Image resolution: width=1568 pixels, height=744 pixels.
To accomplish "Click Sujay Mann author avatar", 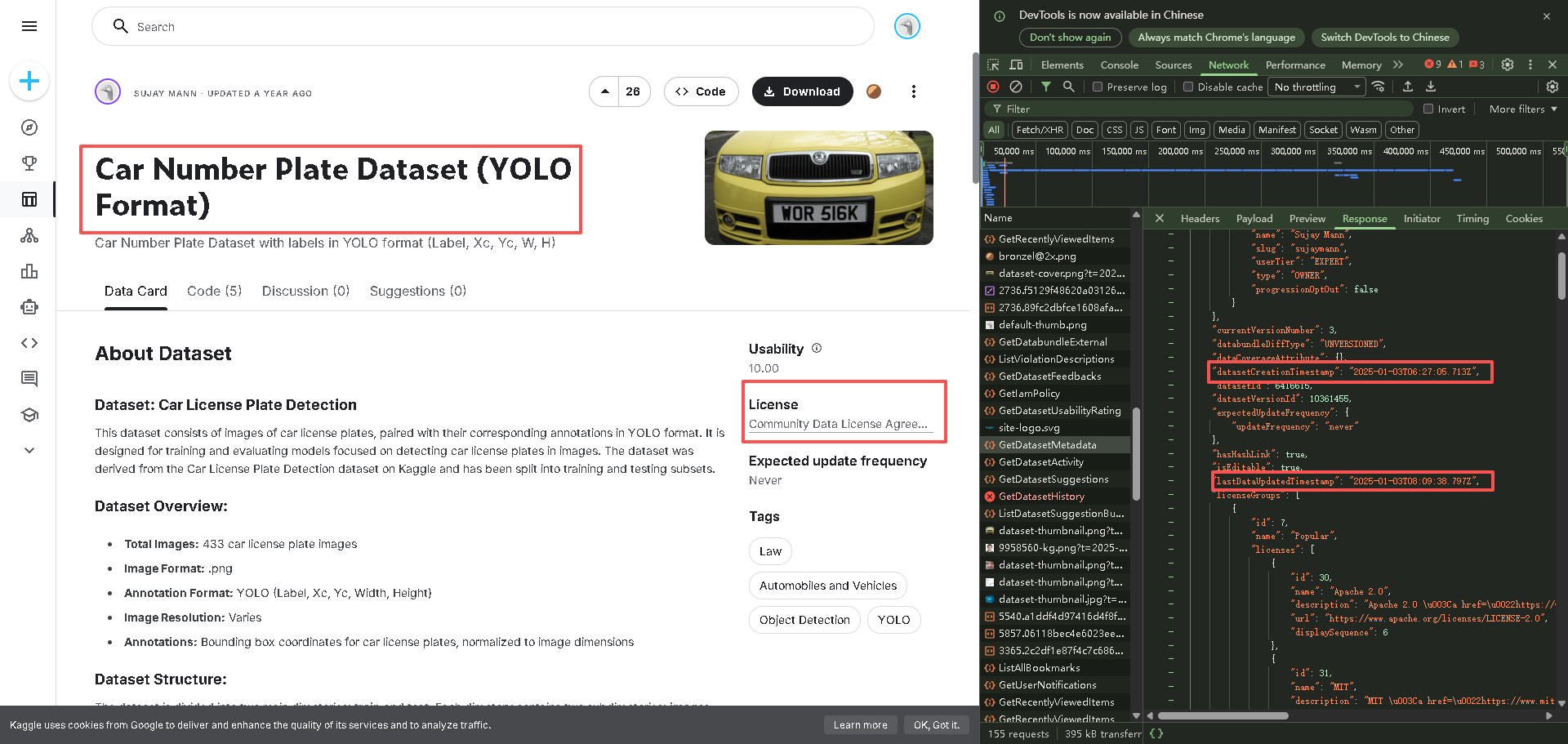I will point(108,91).
